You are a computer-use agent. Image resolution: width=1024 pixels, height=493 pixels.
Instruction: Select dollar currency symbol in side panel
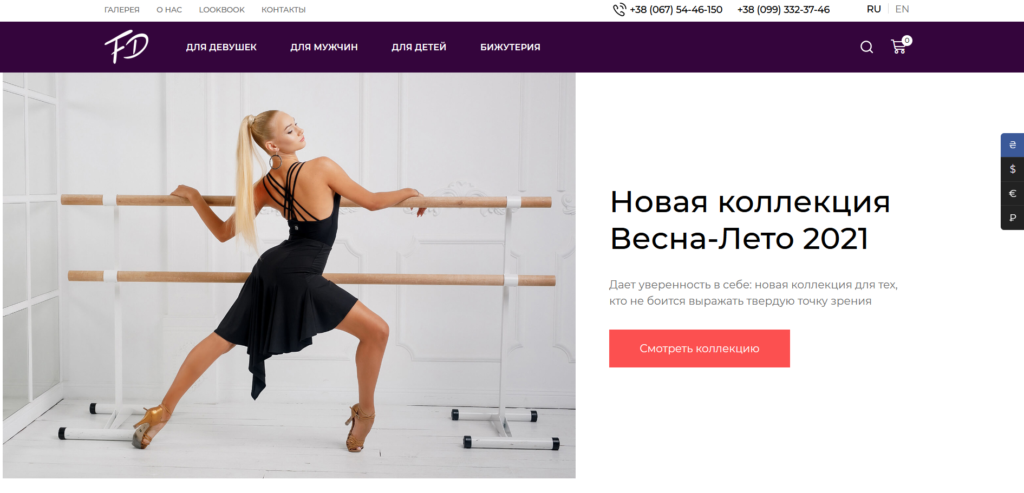(1012, 169)
